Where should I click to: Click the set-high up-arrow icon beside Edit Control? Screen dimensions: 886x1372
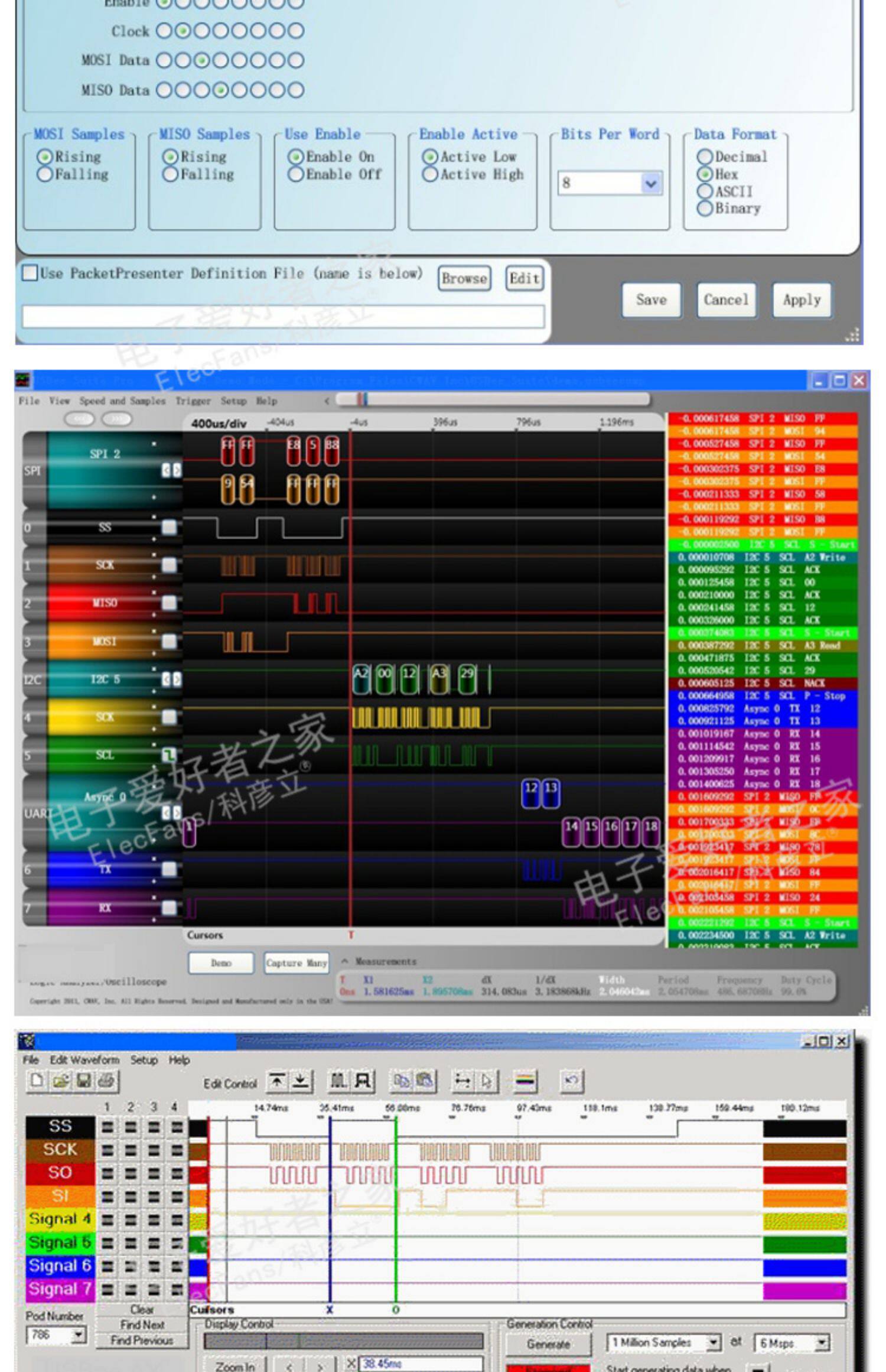coord(276,1082)
